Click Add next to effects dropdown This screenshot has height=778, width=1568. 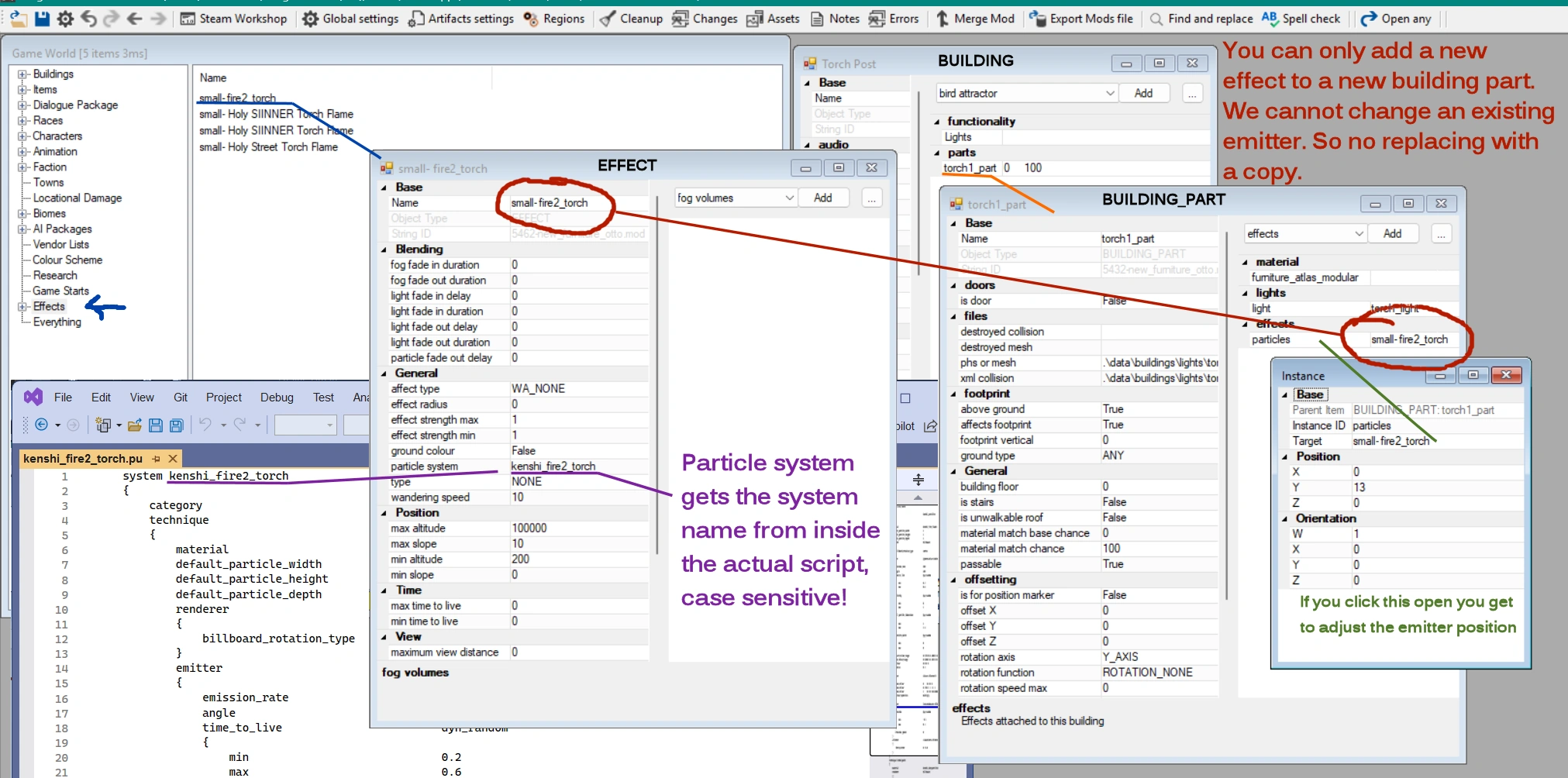pos(1392,234)
